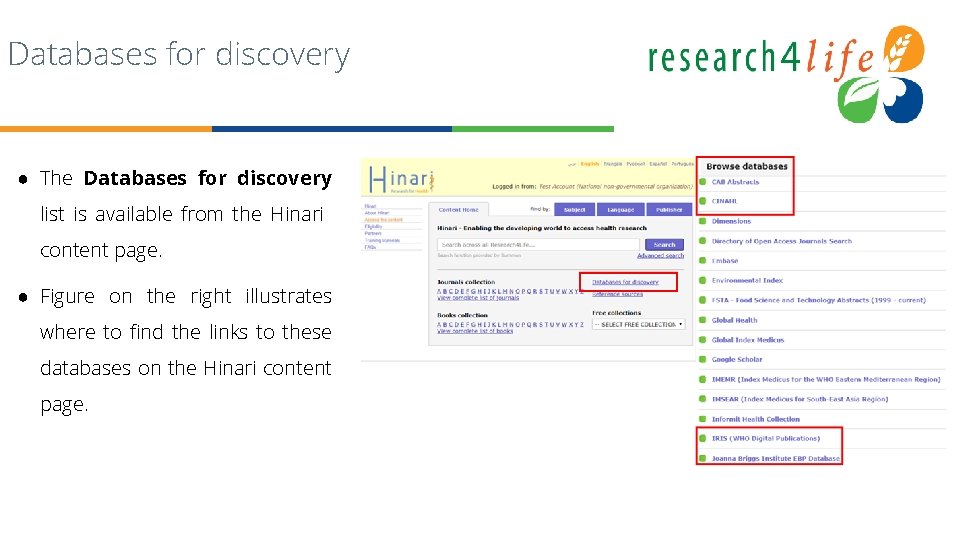This screenshot has width=960, height=540.
Task: Open IMSEAR South-East Asia Region link
Action: (x=800, y=399)
